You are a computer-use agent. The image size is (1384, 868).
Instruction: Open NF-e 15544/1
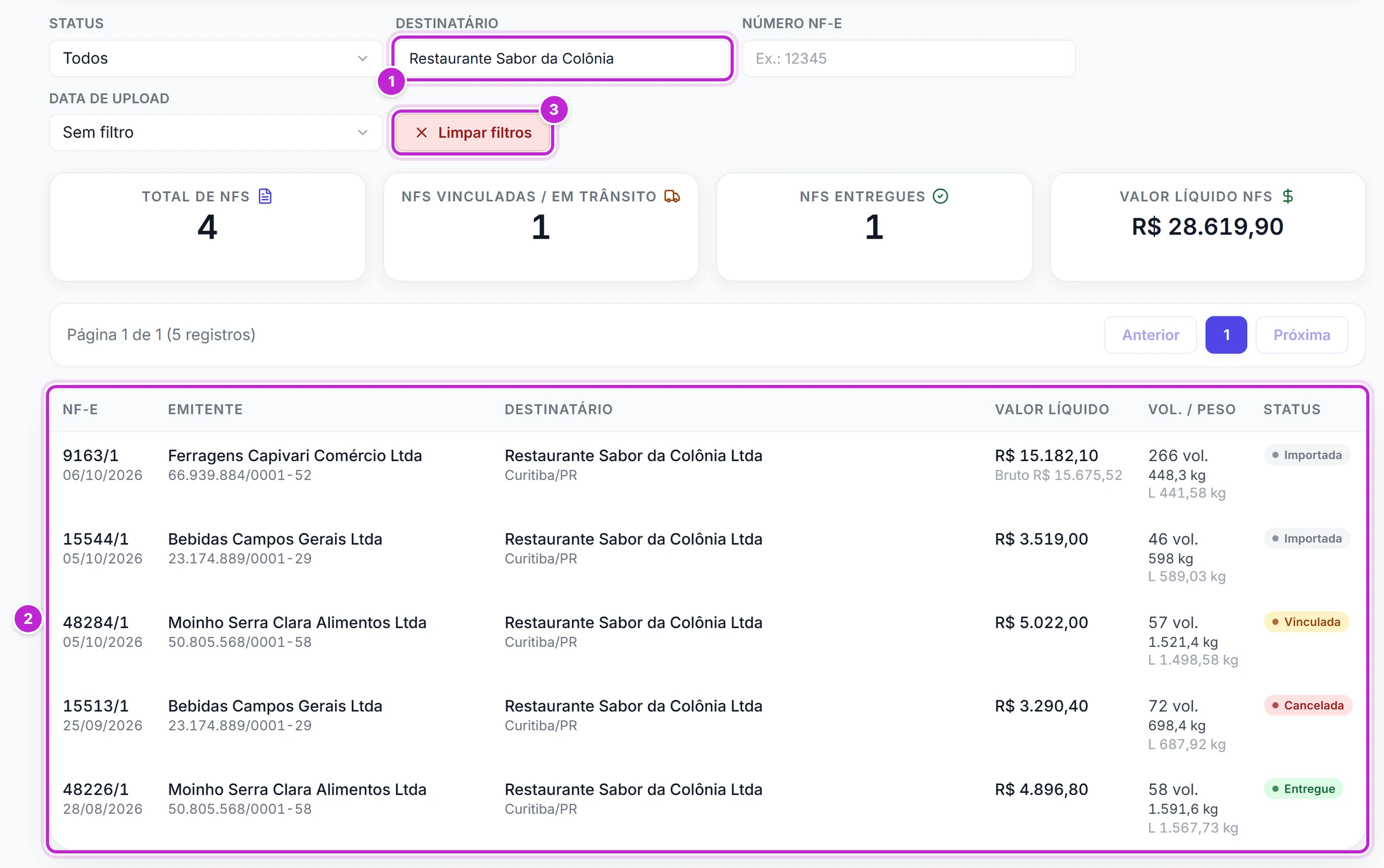[x=96, y=539]
